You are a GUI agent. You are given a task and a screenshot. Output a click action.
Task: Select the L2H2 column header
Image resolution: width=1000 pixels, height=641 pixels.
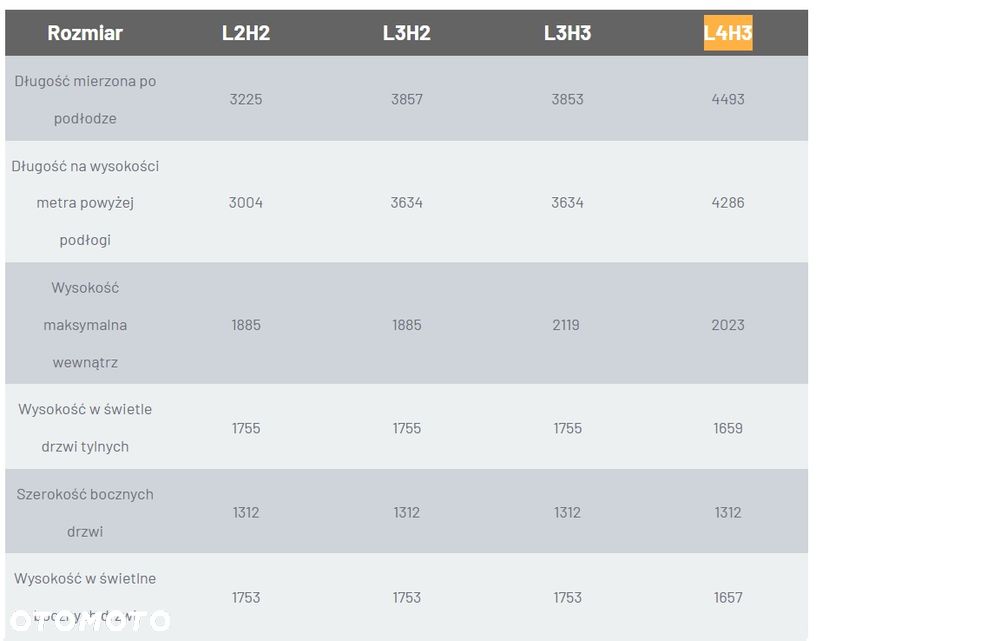click(x=246, y=33)
